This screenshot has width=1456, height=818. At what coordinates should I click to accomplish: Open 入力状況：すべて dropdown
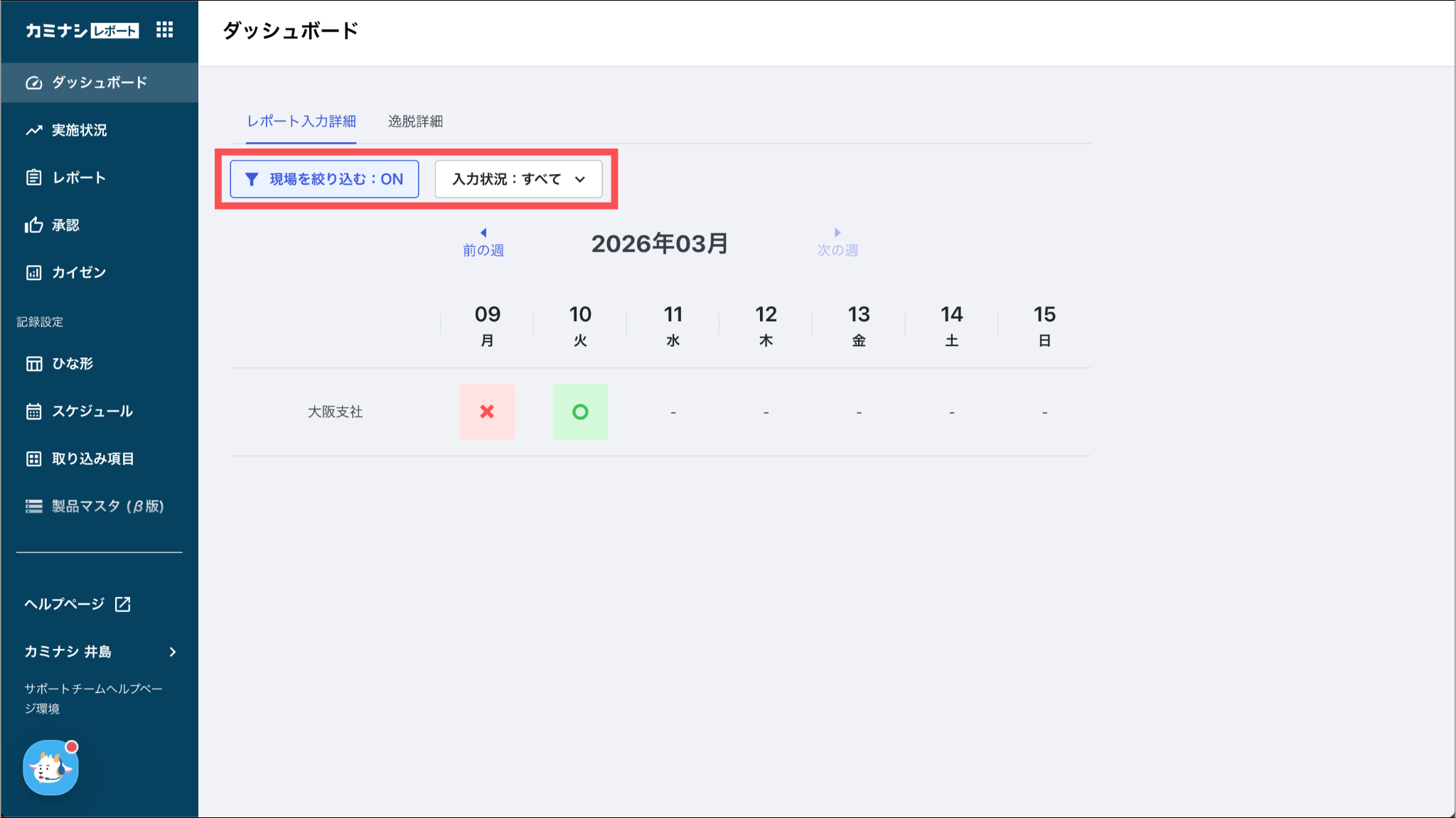click(518, 179)
